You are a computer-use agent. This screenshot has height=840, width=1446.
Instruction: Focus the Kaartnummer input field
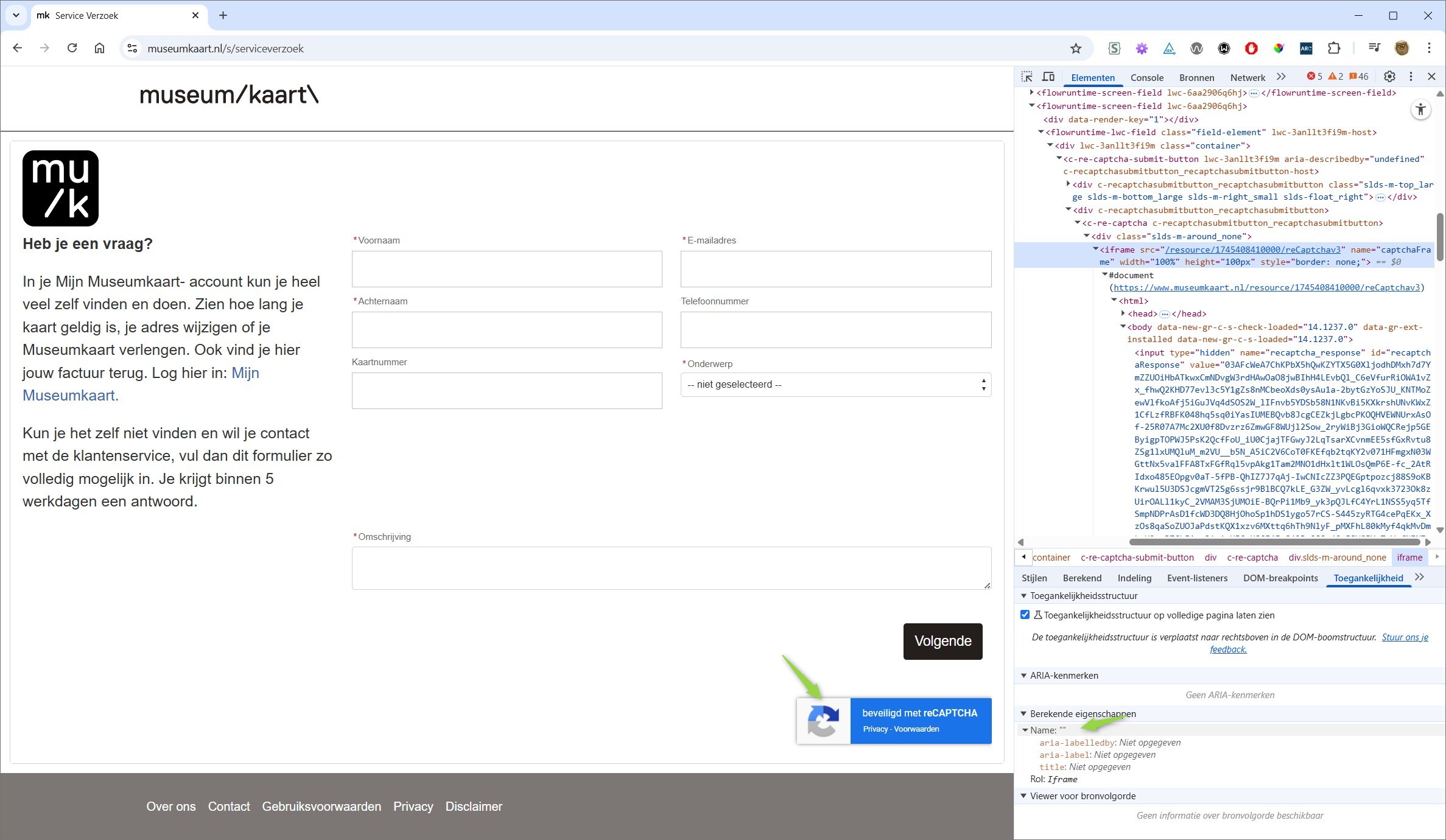click(507, 391)
